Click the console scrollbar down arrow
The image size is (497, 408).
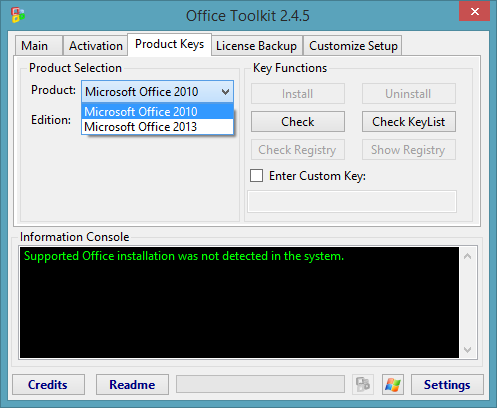tap(468, 350)
